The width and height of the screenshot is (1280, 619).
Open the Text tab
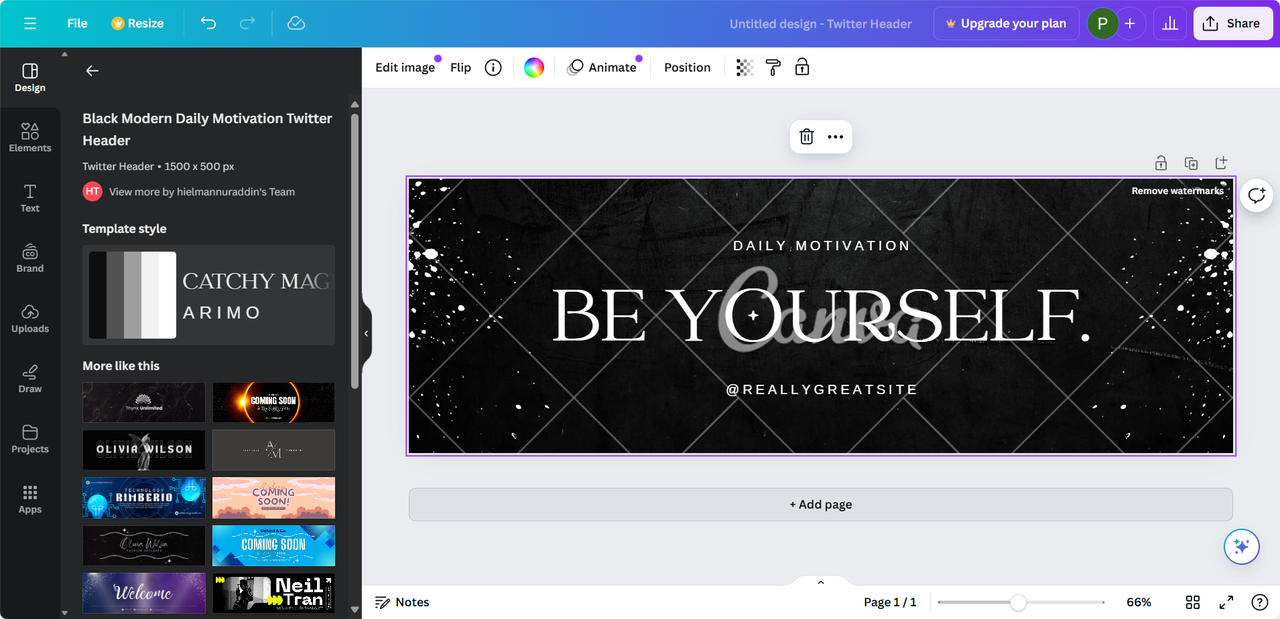pyautogui.click(x=30, y=198)
